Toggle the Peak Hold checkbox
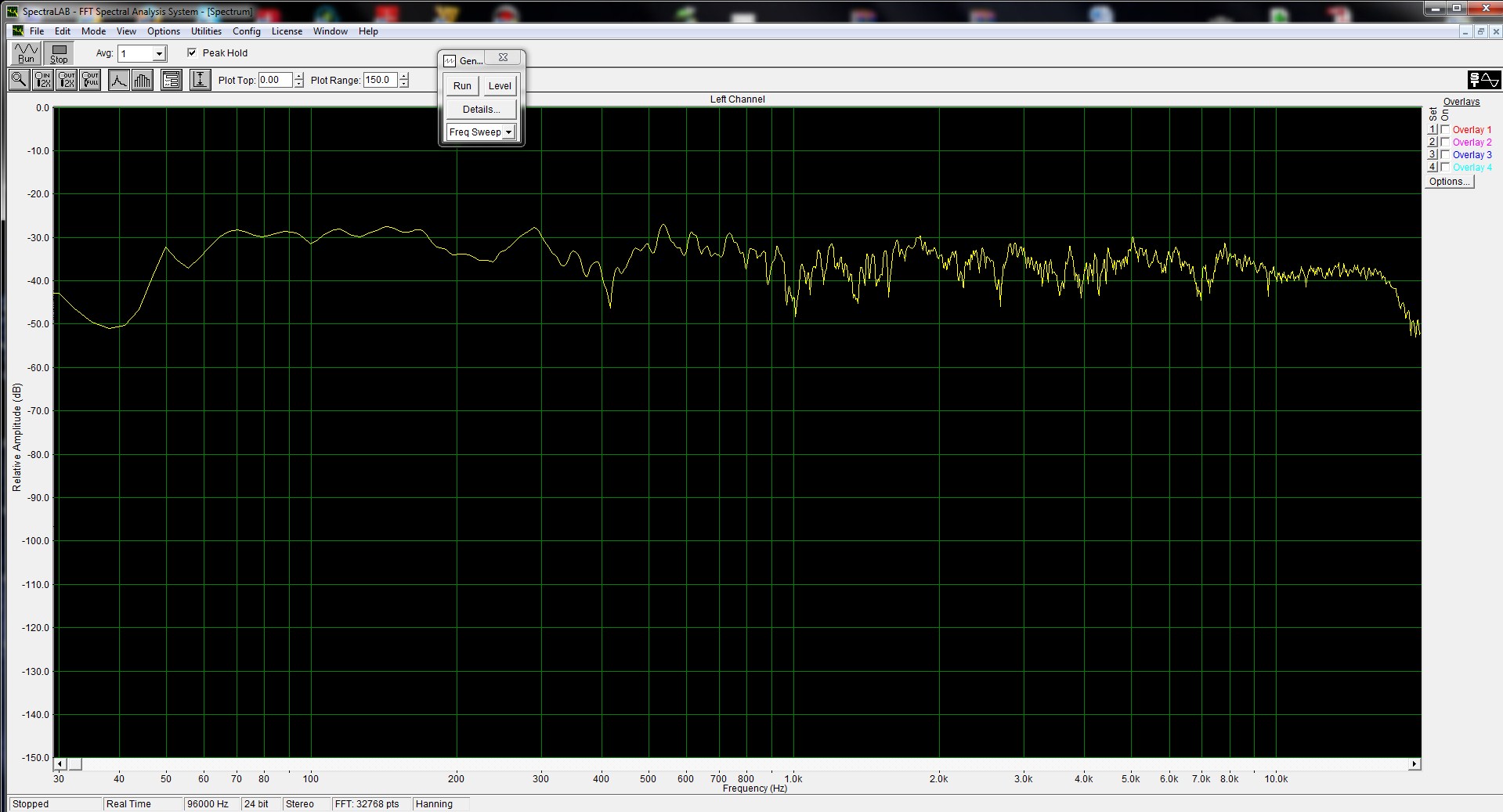1503x812 pixels. coord(192,52)
